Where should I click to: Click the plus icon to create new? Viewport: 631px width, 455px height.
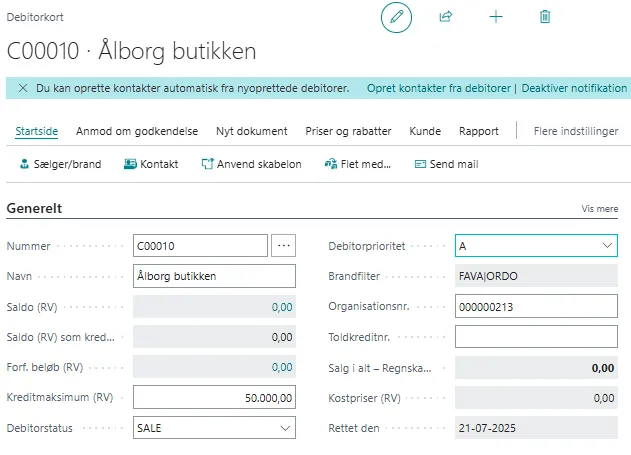(495, 17)
